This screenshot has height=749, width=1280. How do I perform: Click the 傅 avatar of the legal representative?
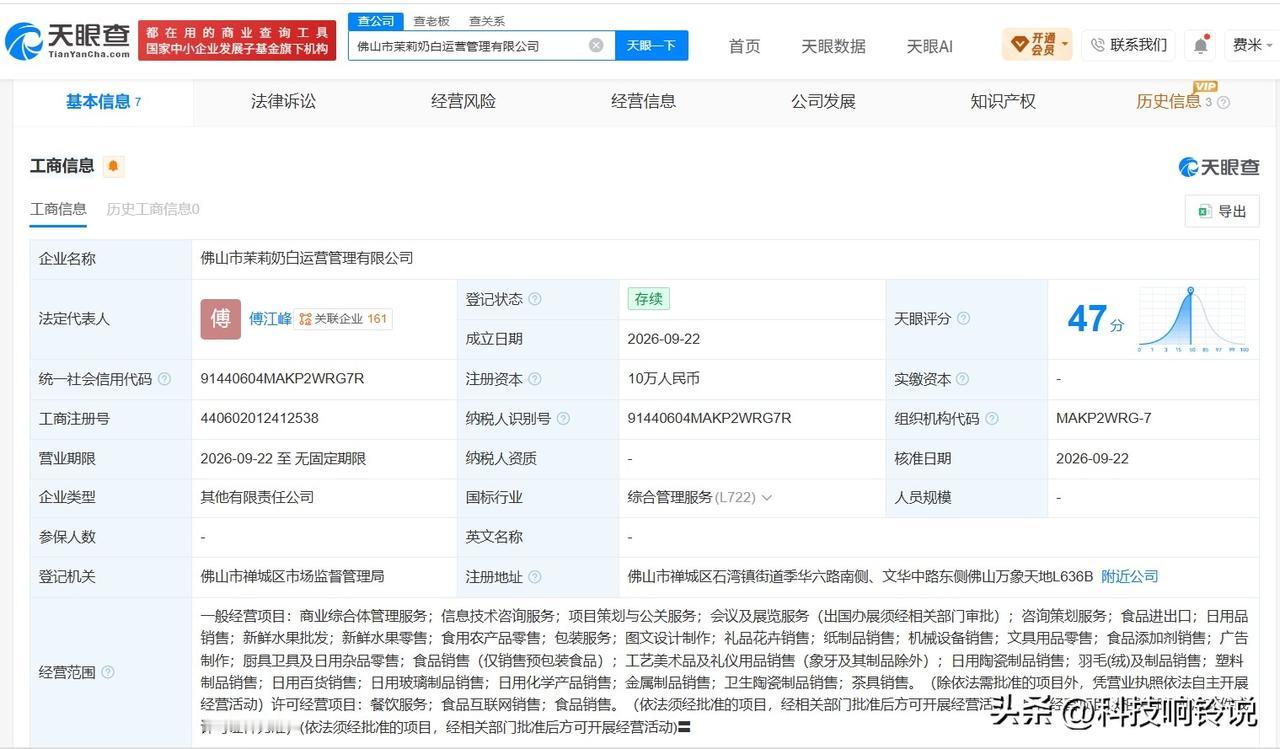click(x=220, y=319)
